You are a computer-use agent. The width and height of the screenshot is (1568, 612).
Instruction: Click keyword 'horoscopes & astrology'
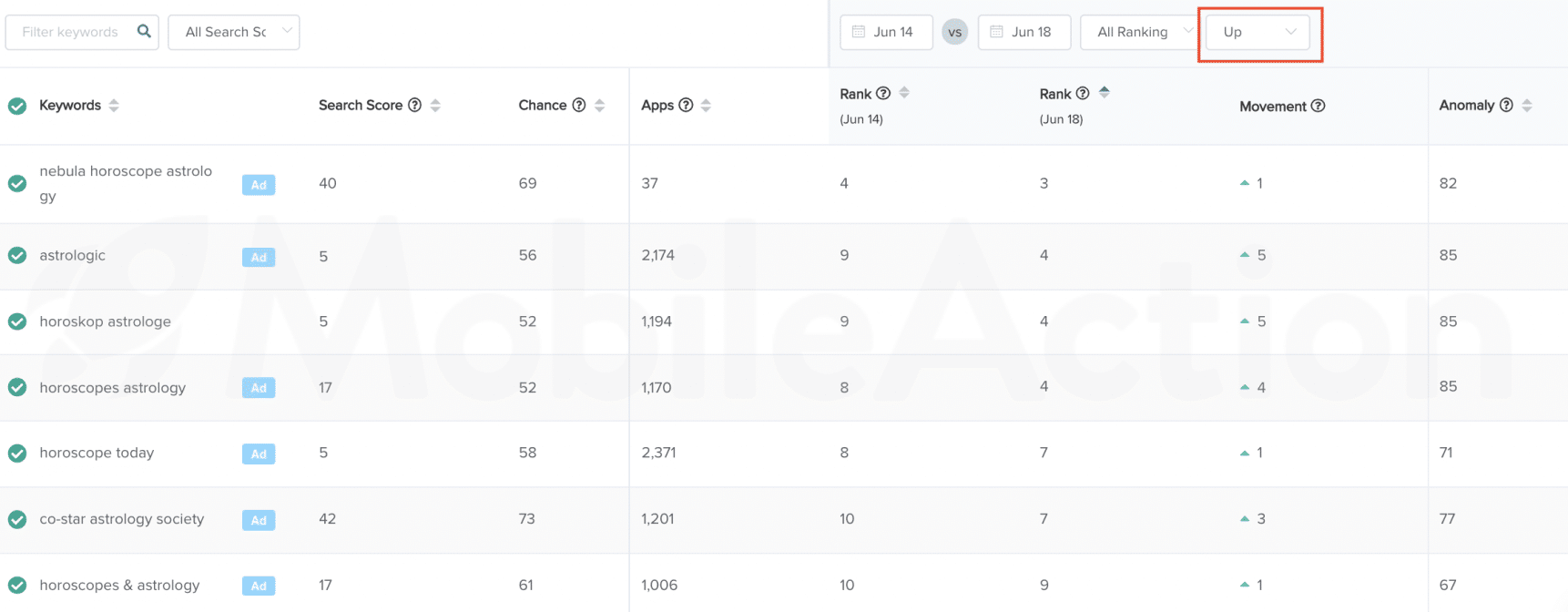(119, 585)
